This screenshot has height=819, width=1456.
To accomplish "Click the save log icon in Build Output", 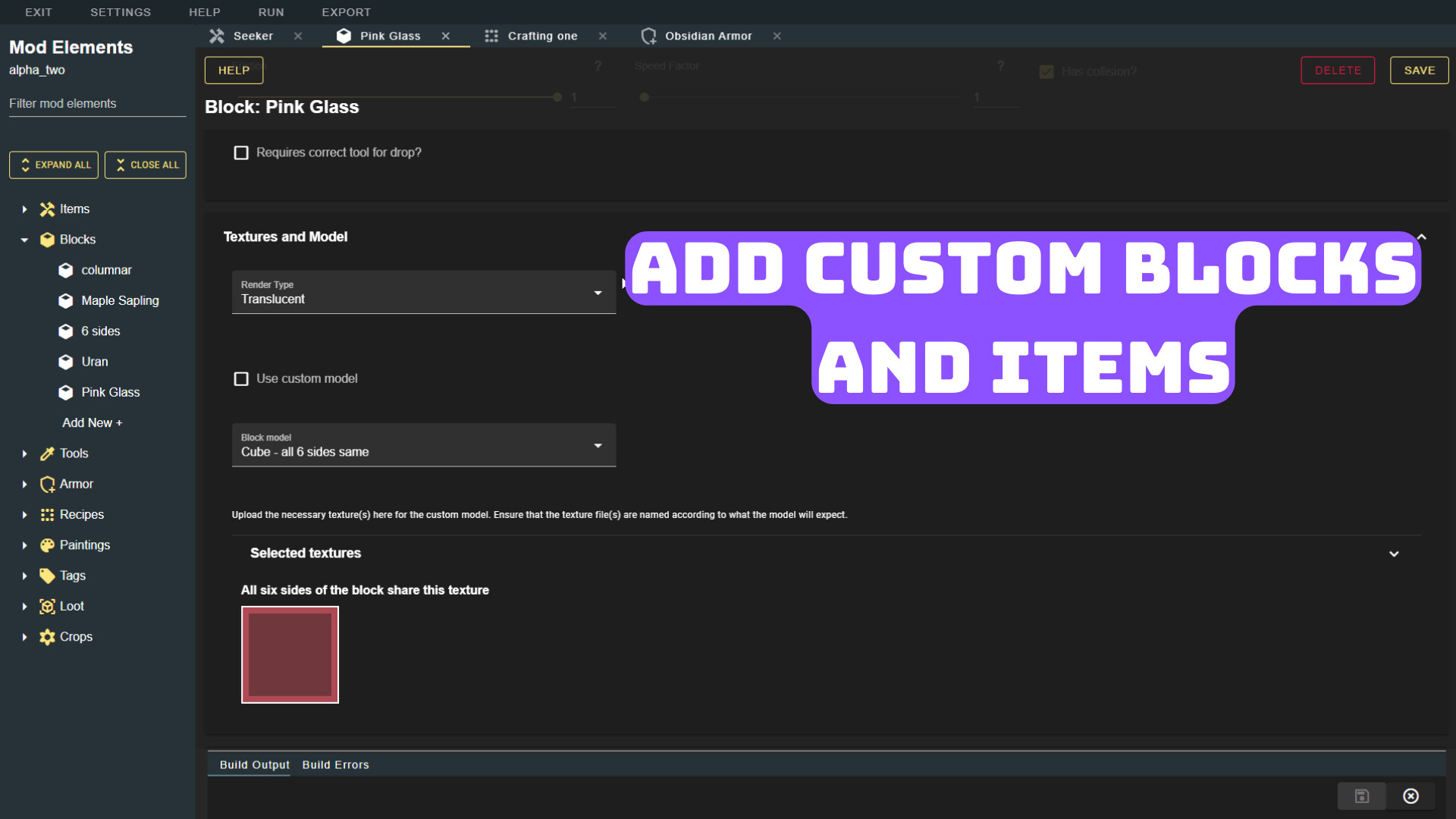I will [x=1361, y=796].
